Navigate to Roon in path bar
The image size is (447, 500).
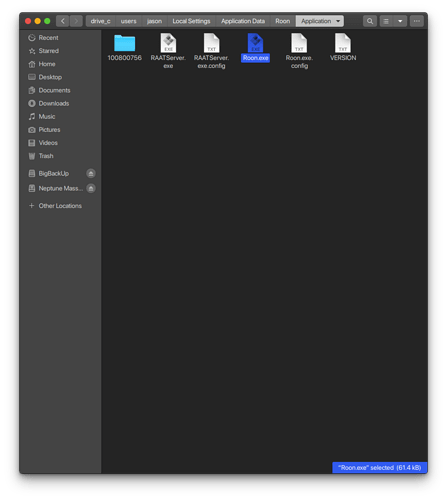(x=283, y=21)
